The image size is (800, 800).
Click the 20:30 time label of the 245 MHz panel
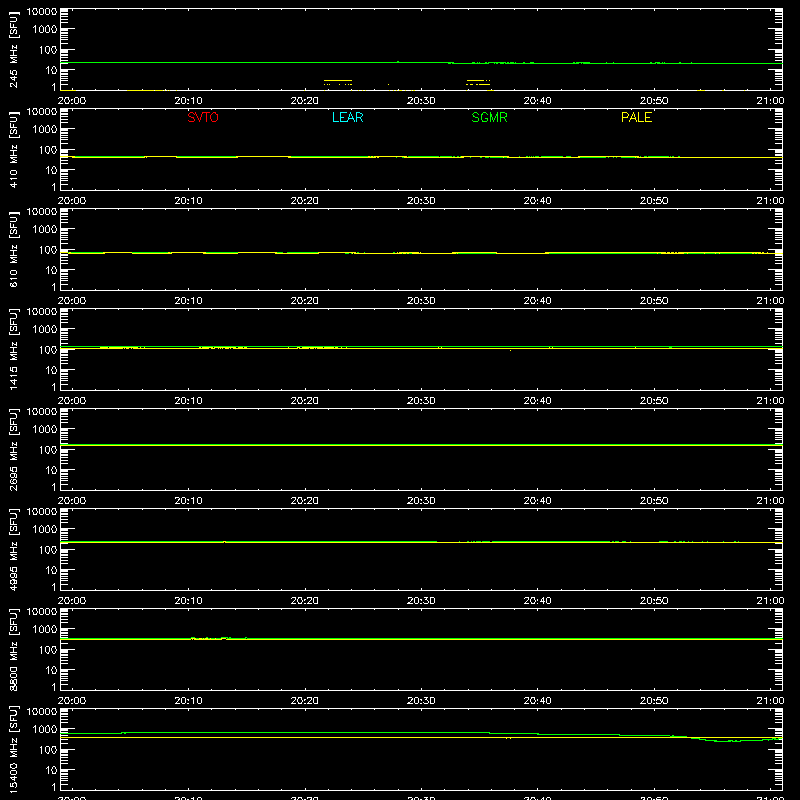tap(421, 101)
